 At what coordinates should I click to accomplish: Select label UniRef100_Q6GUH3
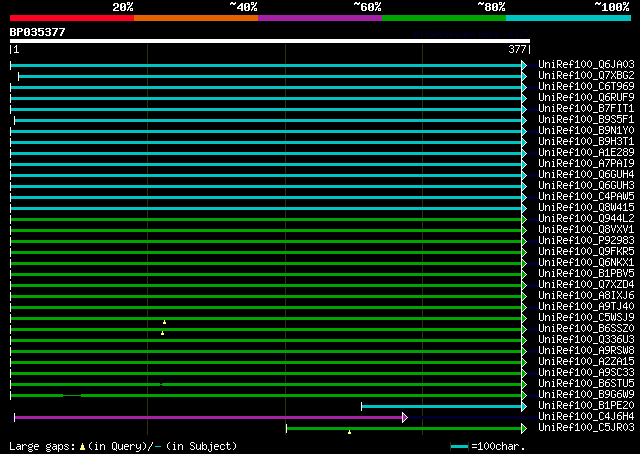(x=586, y=185)
